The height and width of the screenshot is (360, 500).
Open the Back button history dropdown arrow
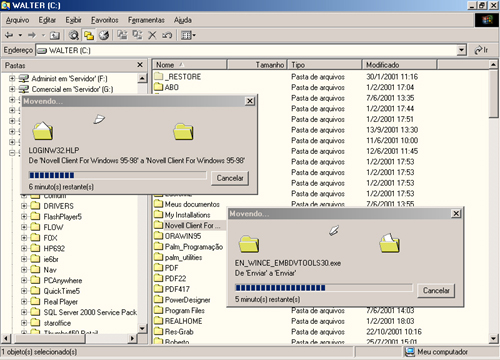pyautogui.click(x=20, y=35)
